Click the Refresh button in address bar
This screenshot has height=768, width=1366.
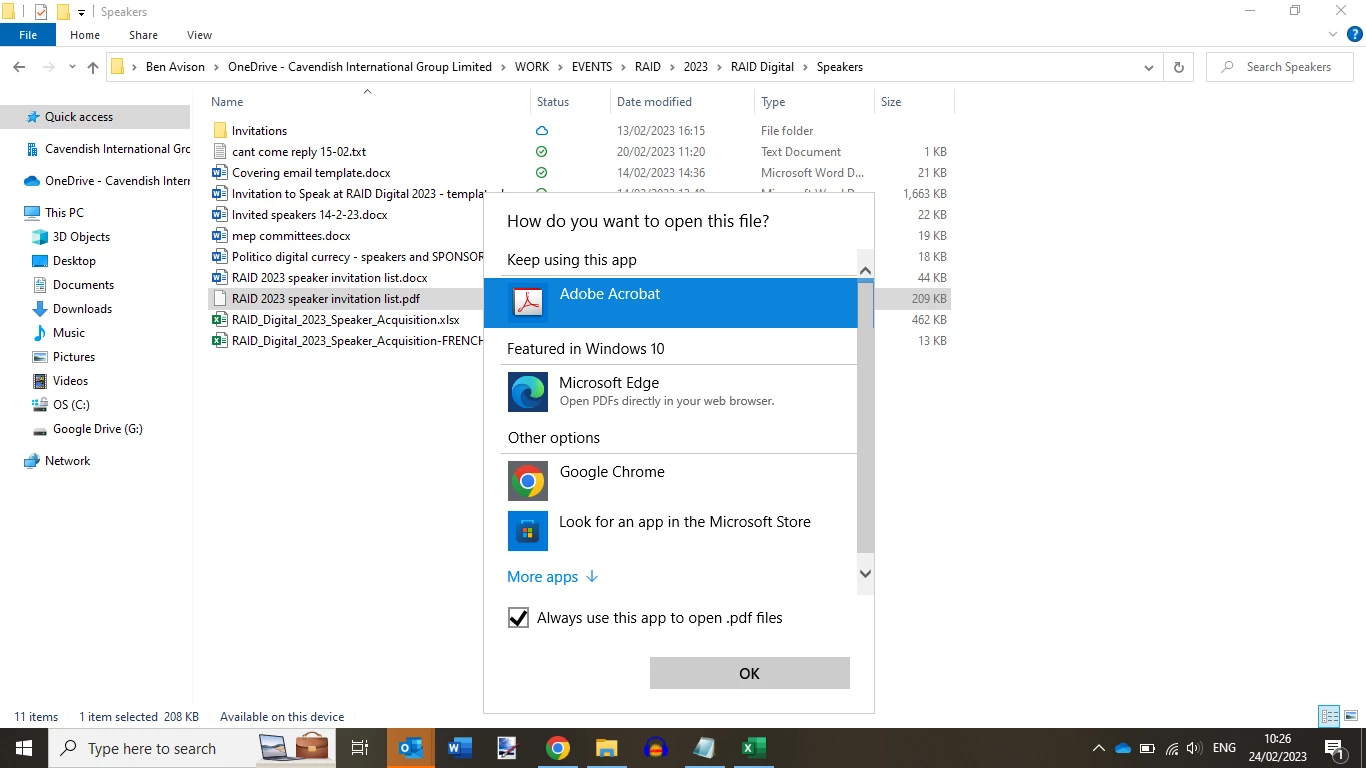pyautogui.click(x=1178, y=67)
